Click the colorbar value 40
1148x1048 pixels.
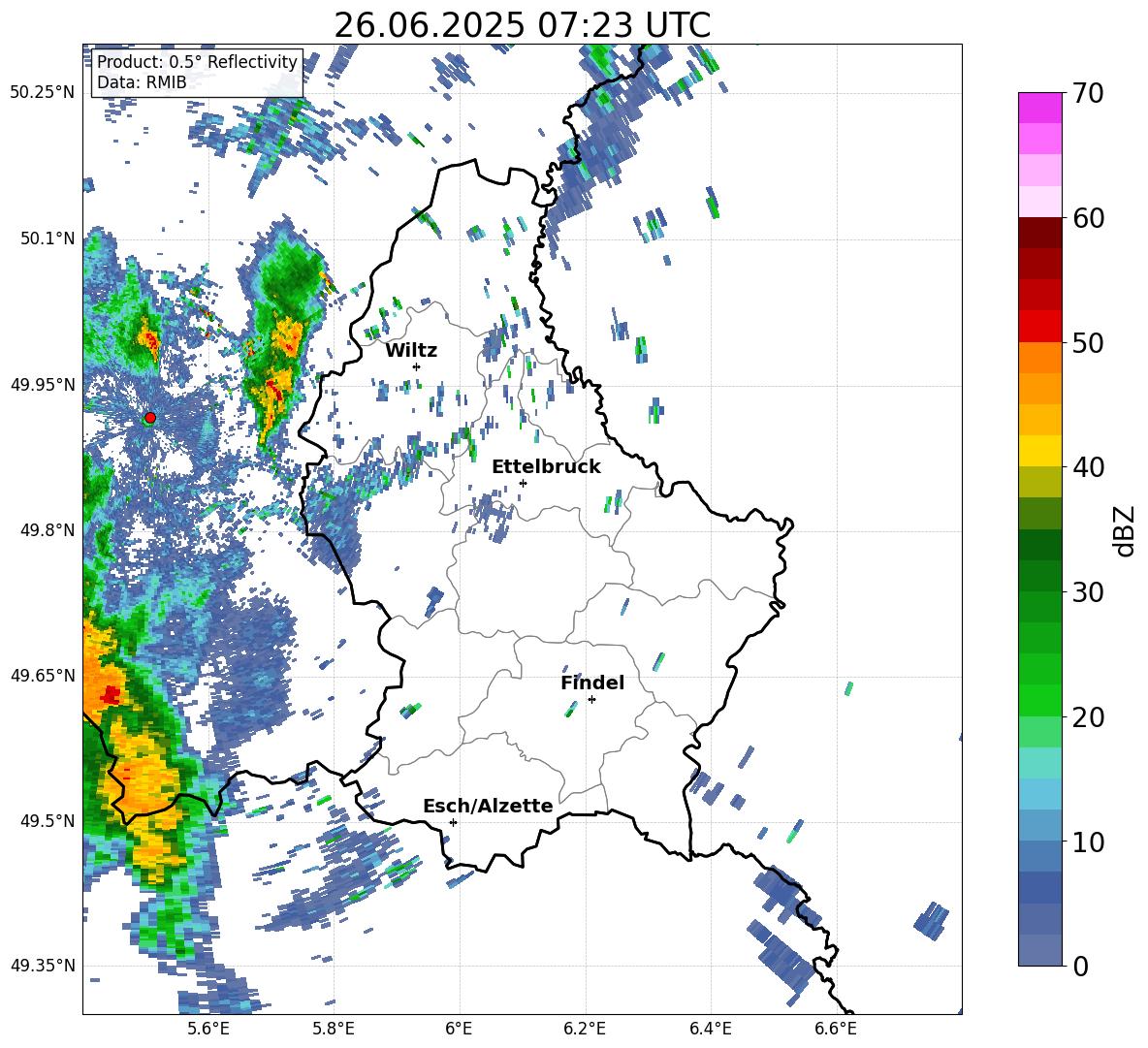click(x=1089, y=467)
